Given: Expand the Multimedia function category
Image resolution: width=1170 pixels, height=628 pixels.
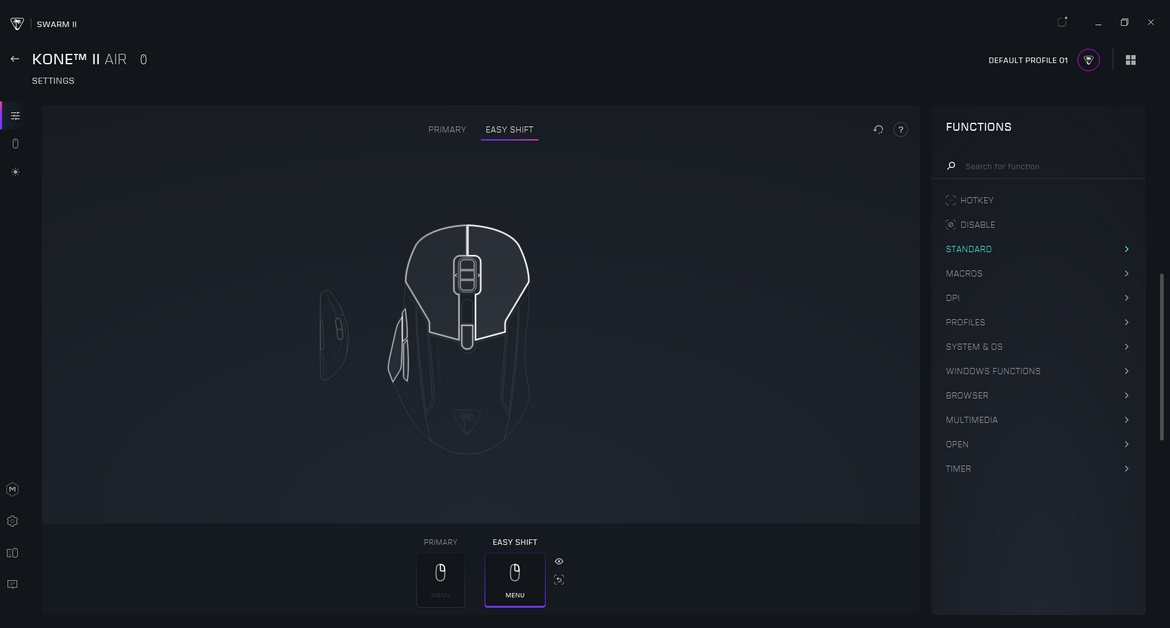Looking at the screenshot, I should pyautogui.click(x=1037, y=420).
